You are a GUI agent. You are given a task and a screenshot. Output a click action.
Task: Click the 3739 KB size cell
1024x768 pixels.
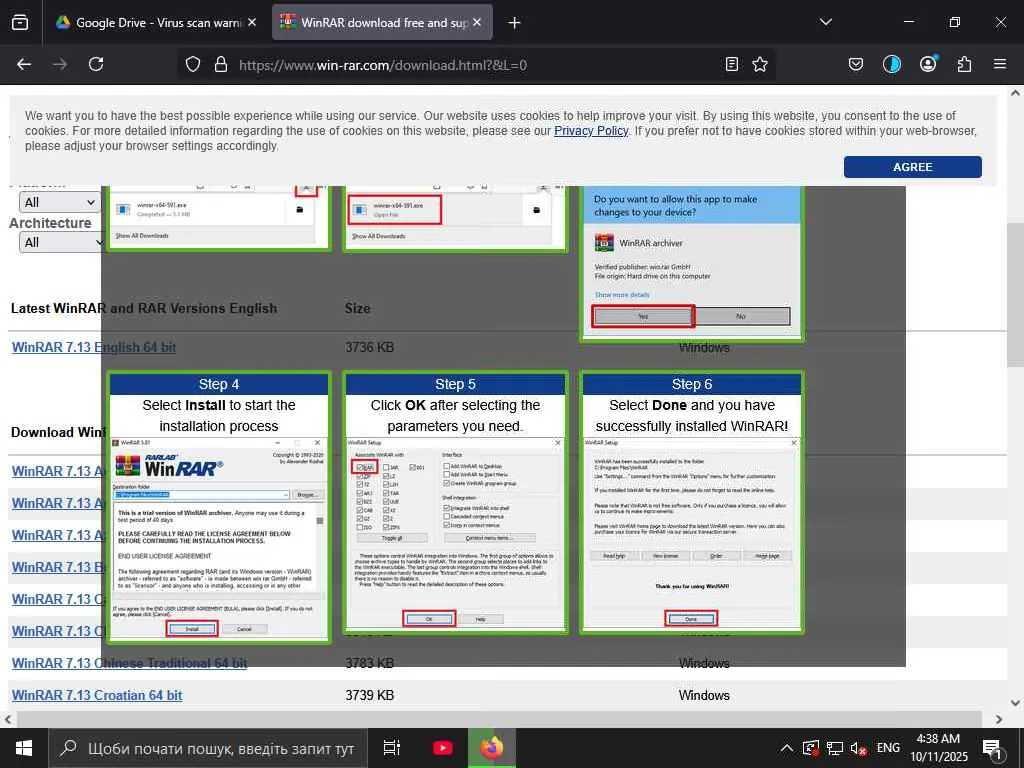tap(370, 696)
